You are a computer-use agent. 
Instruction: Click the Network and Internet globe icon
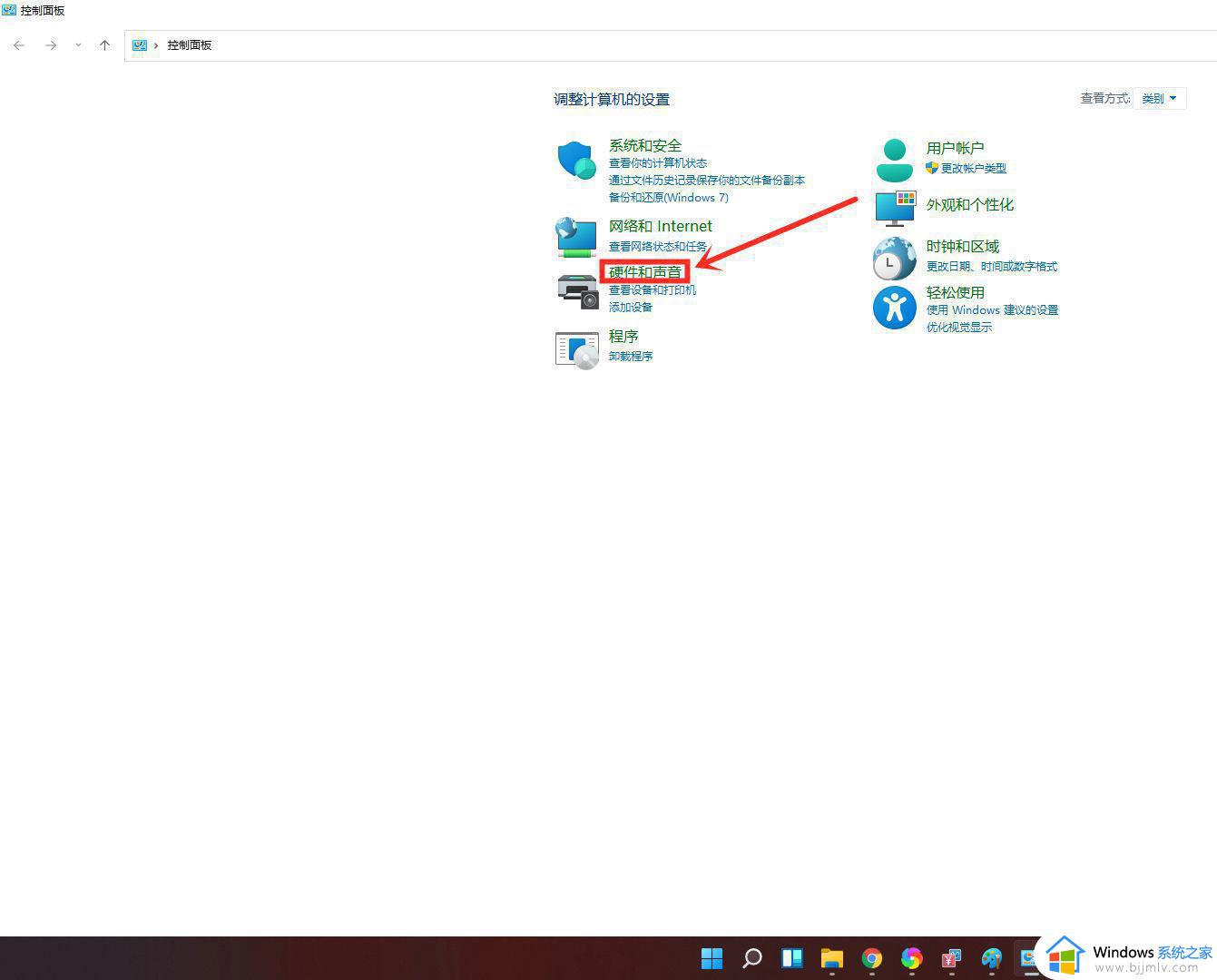576,238
